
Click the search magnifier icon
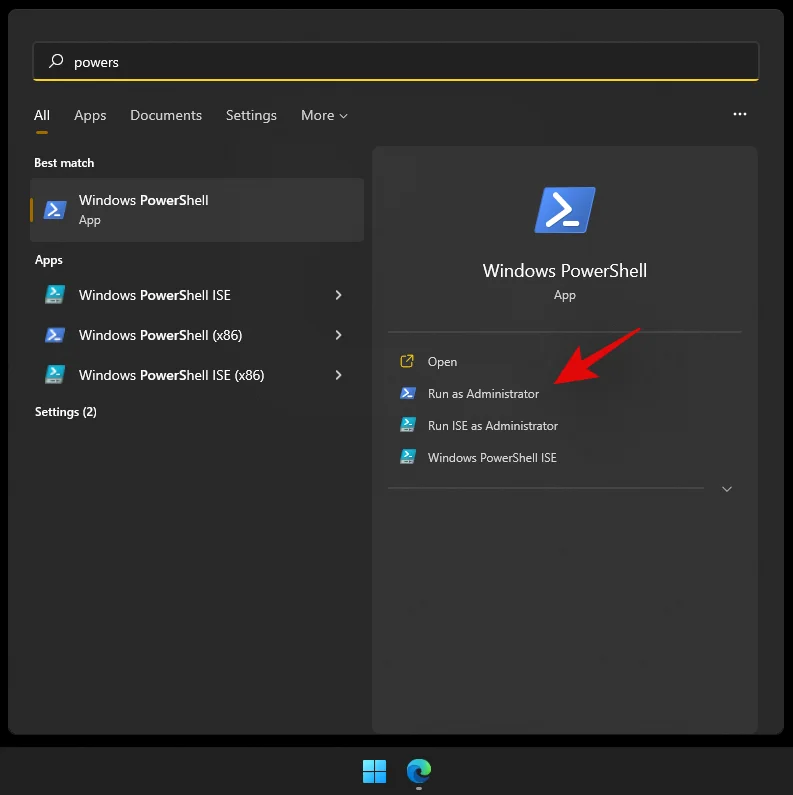56,61
